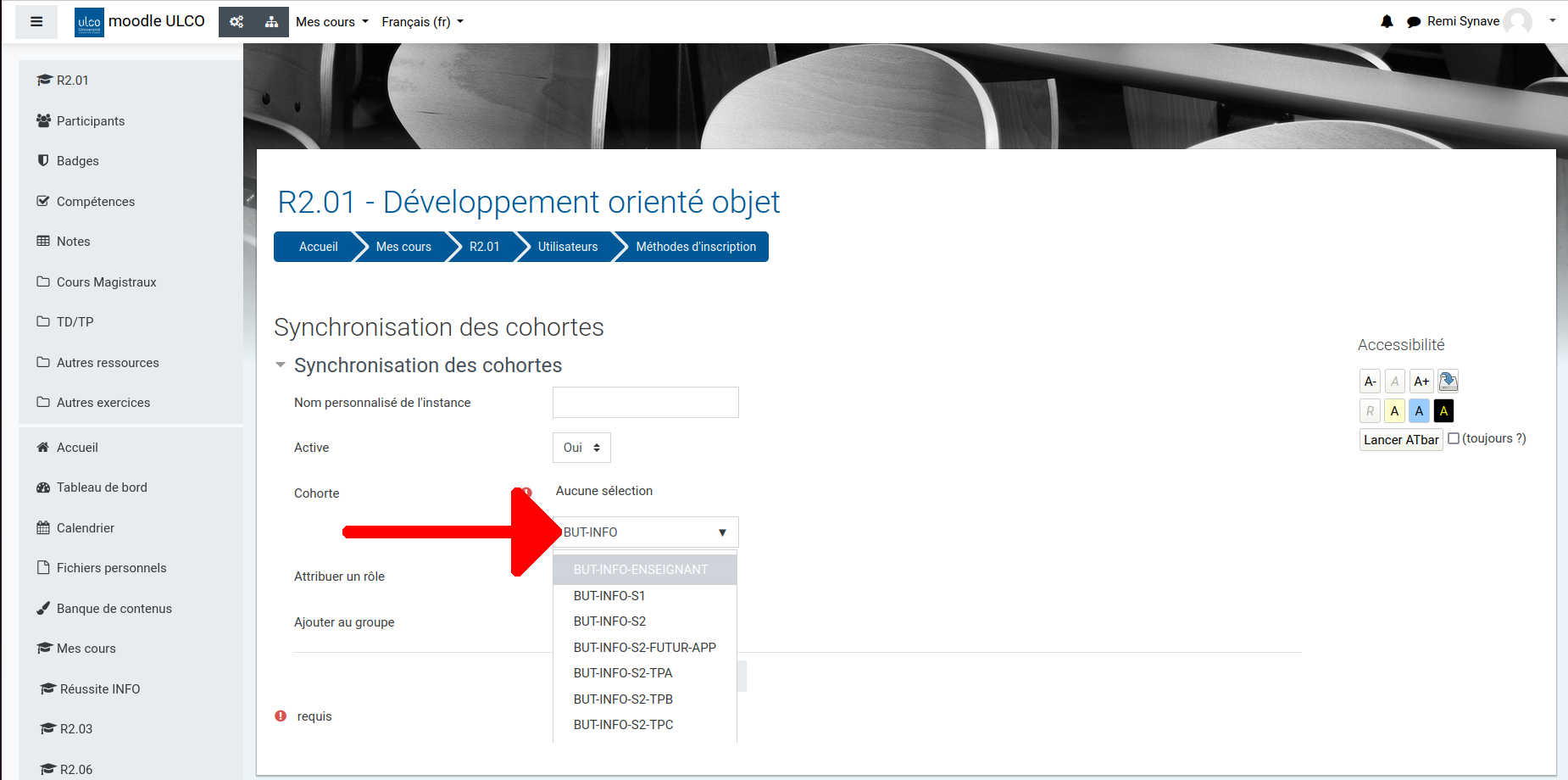Select the black background yellow text scheme
This screenshot has width=1568, height=780.
pyautogui.click(x=1443, y=411)
